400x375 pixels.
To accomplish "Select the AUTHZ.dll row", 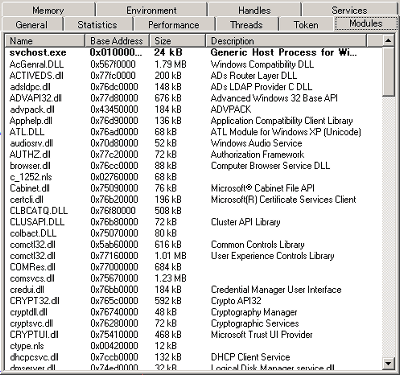I will click(x=193, y=154).
